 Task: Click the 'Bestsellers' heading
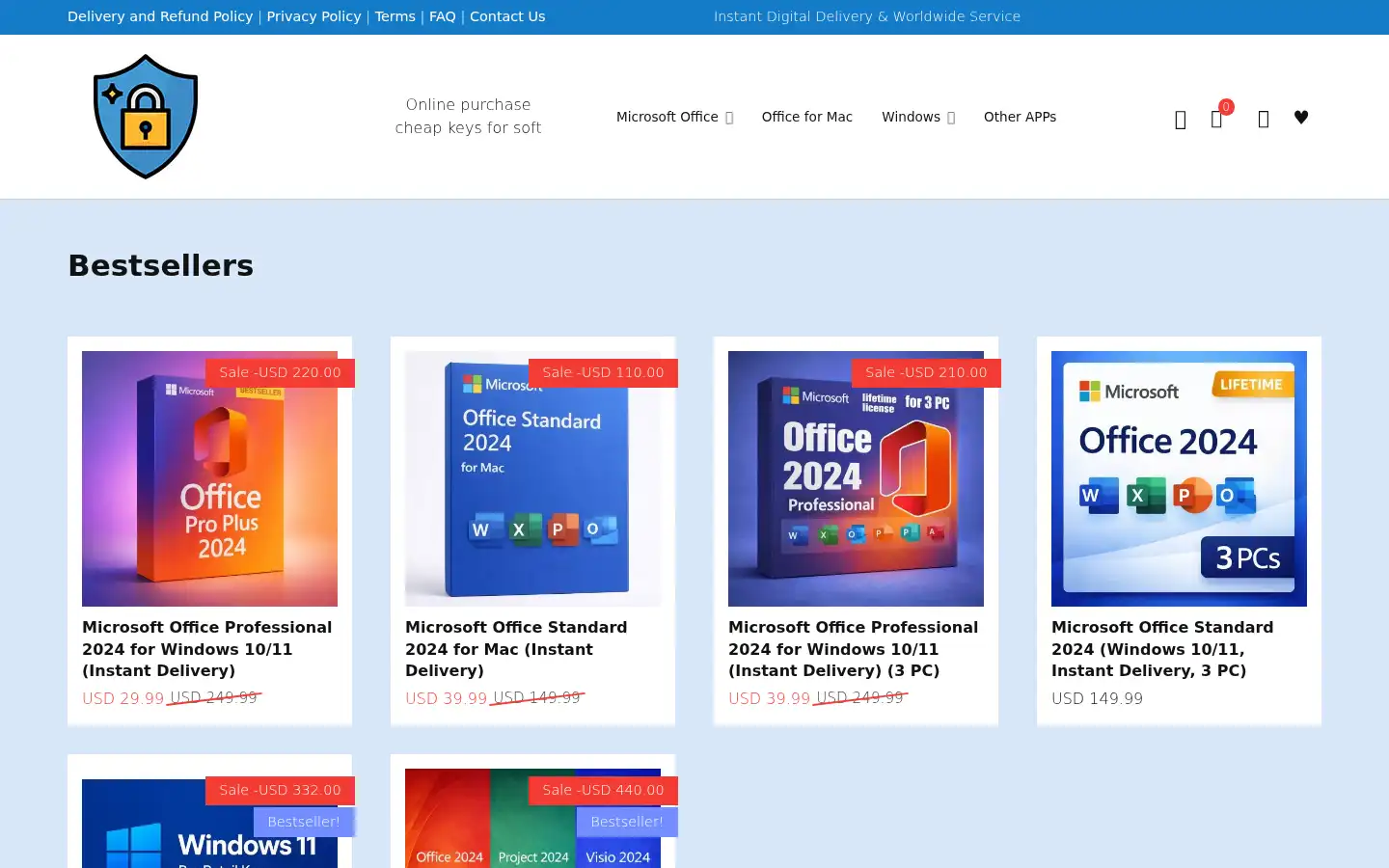[161, 265]
